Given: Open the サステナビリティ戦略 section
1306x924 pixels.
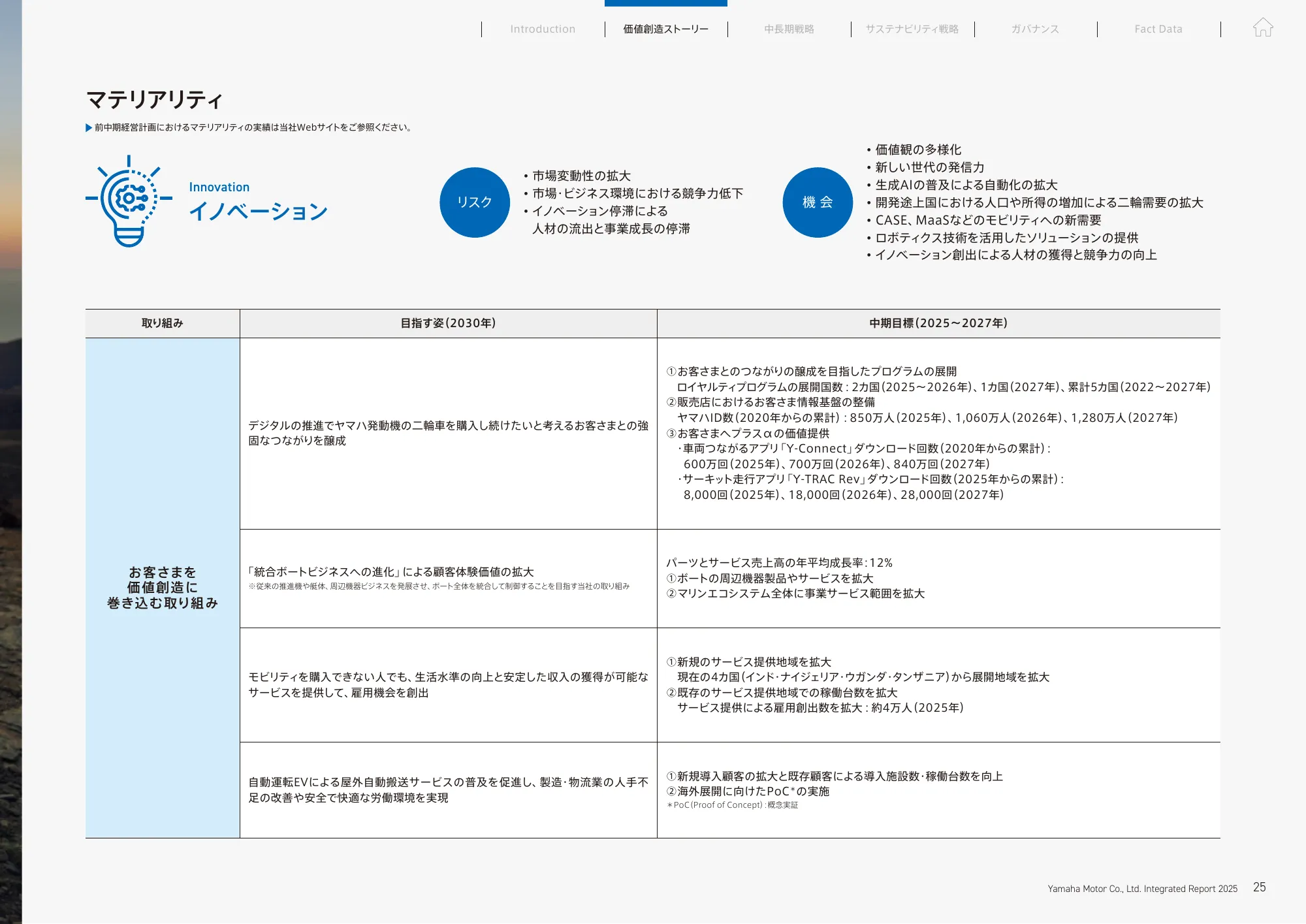Looking at the screenshot, I should click(912, 29).
